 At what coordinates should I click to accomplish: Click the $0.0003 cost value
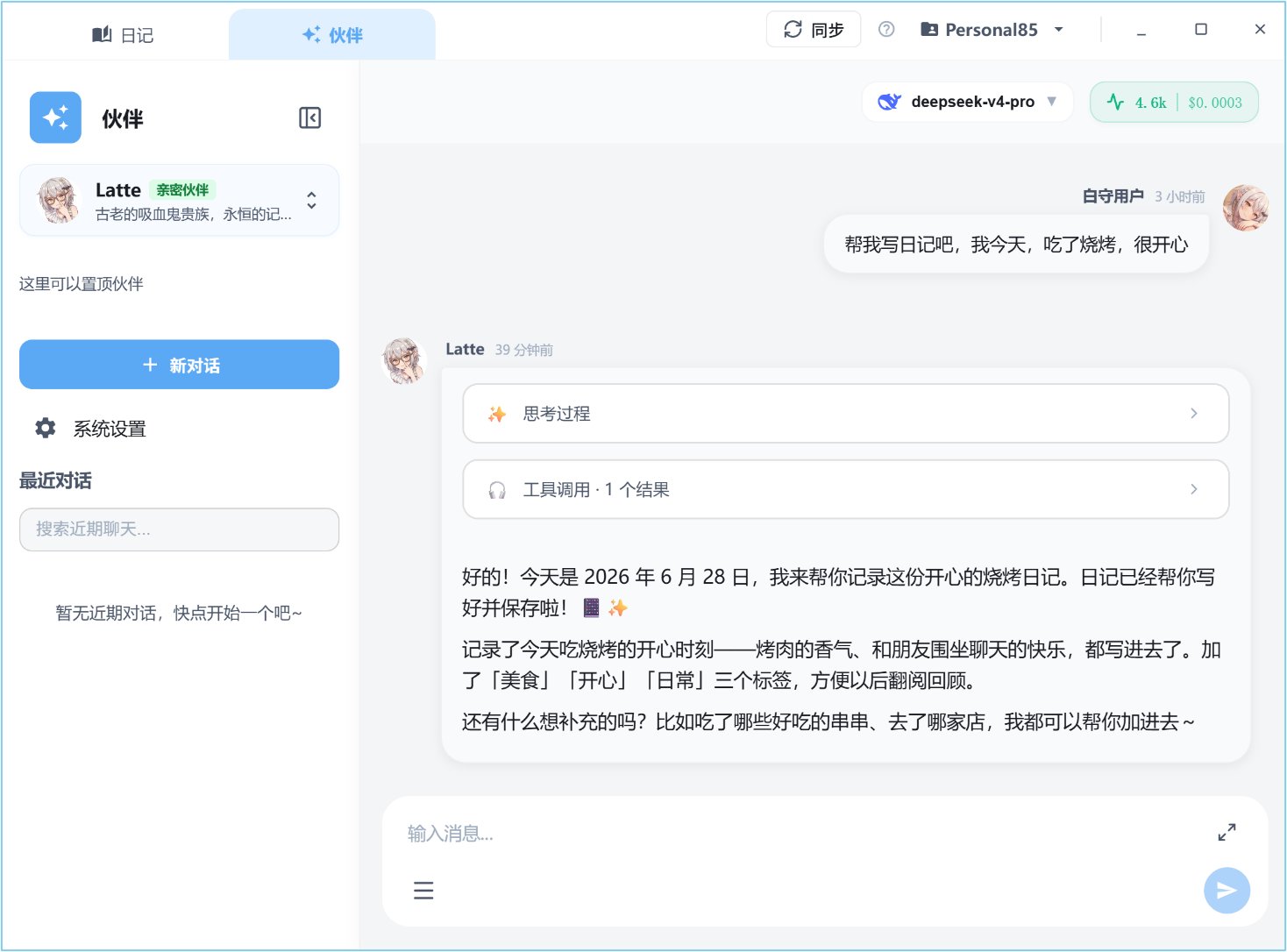[1215, 103]
